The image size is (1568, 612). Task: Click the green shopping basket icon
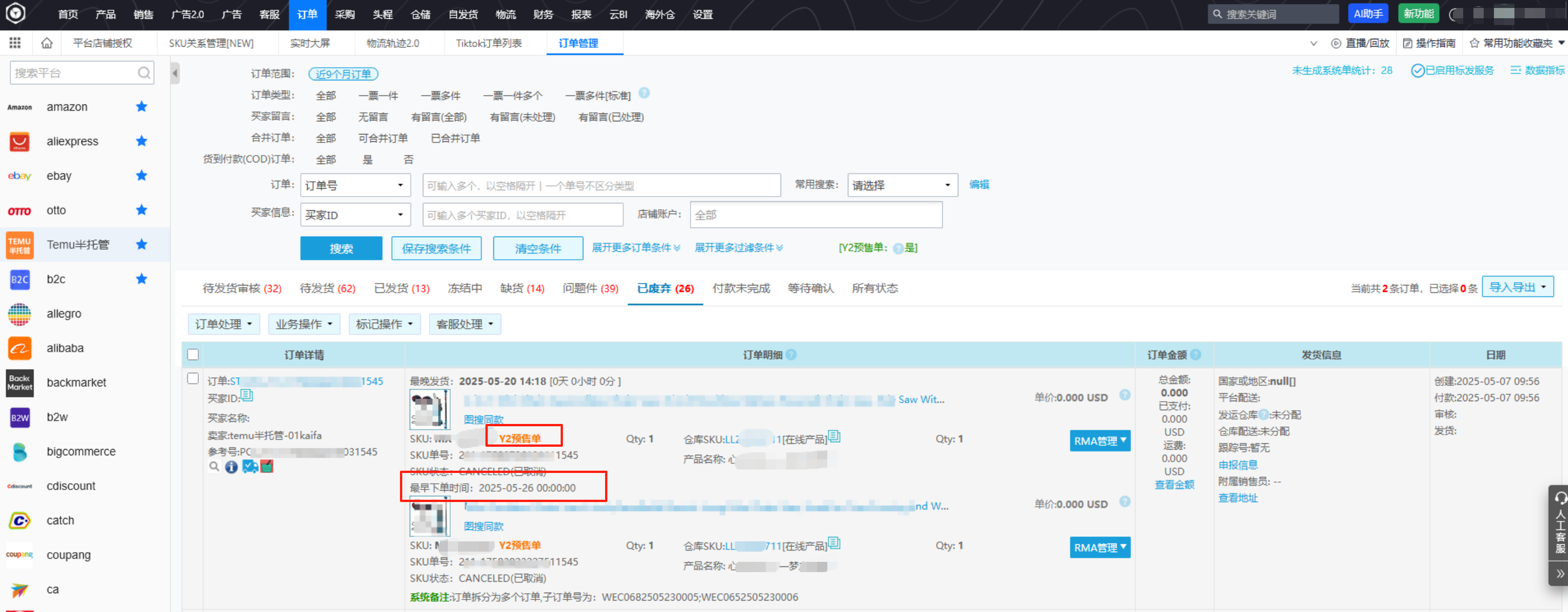(266, 468)
